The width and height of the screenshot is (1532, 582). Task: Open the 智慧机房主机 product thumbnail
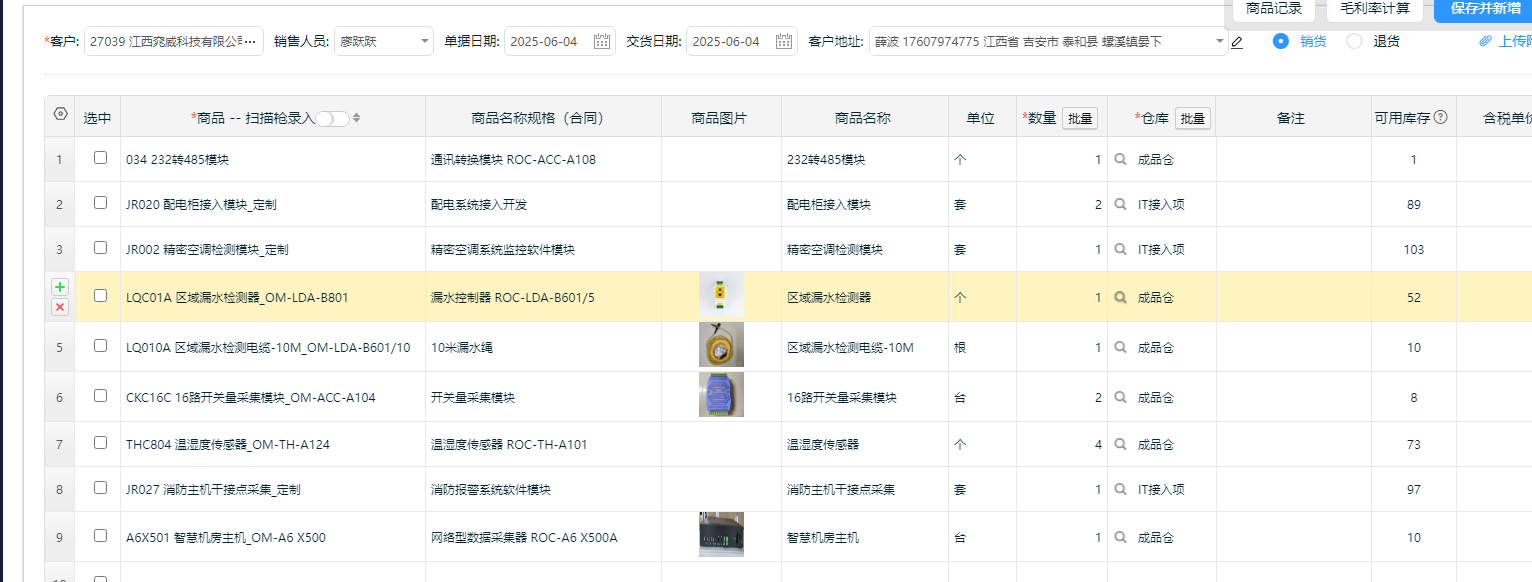(x=721, y=535)
